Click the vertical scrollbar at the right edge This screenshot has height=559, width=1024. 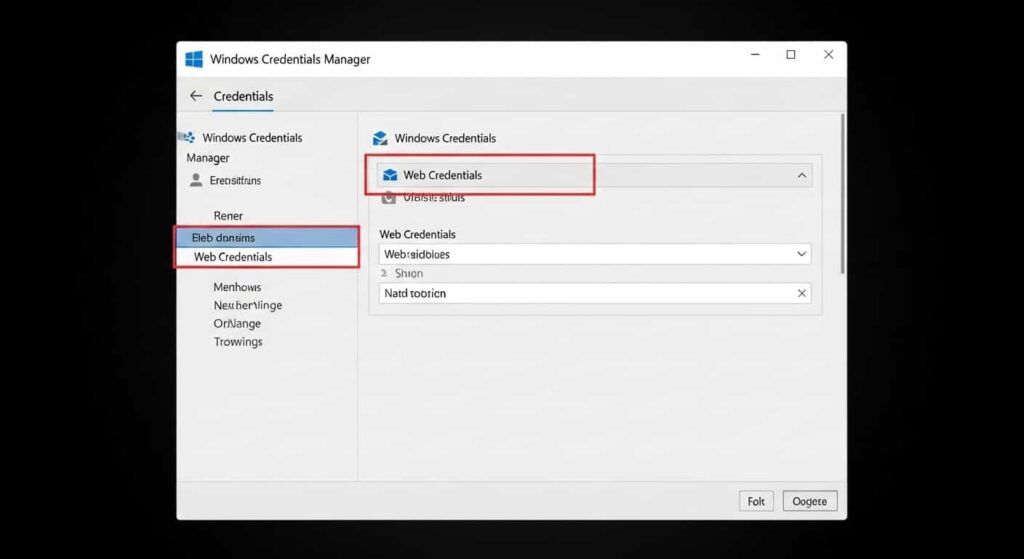click(842, 194)
